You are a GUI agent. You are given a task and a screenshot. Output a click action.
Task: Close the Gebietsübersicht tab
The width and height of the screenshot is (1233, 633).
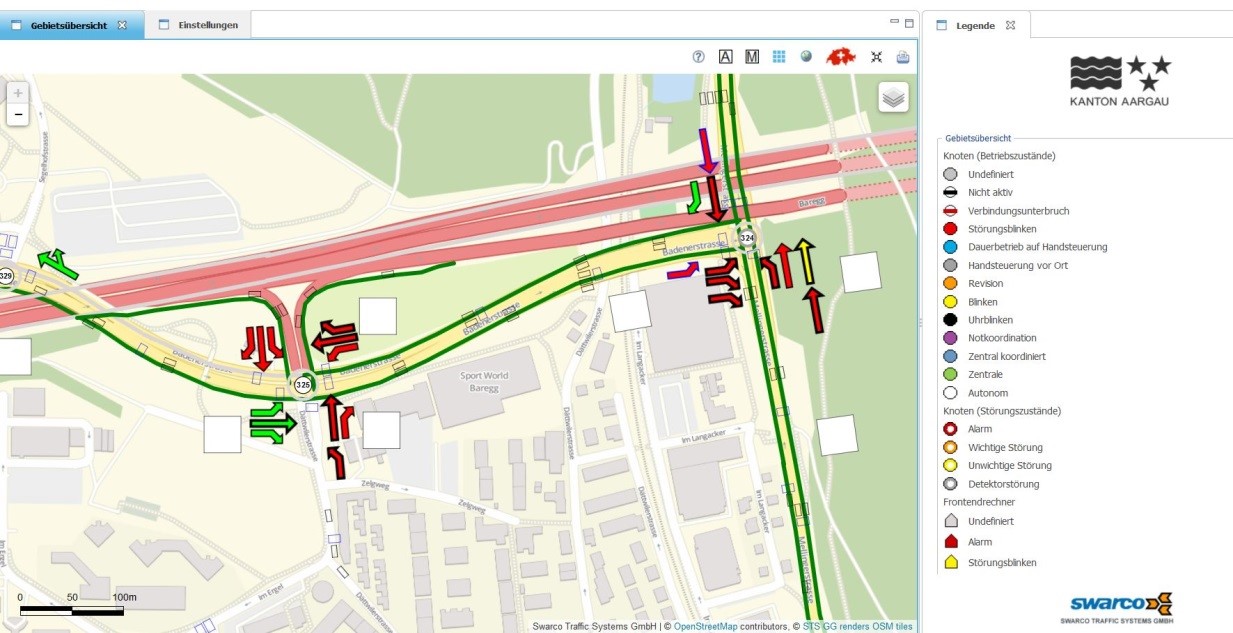122,25
